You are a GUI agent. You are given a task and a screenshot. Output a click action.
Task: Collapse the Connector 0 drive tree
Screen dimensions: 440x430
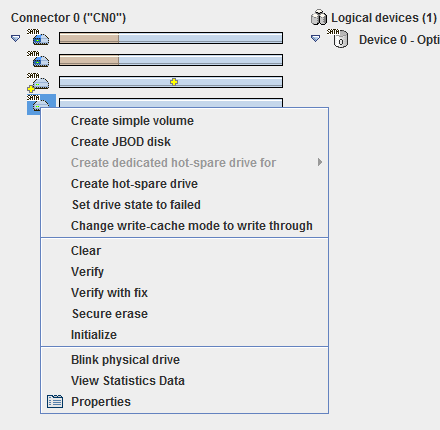pyautogui.click(x=15, y=39)
